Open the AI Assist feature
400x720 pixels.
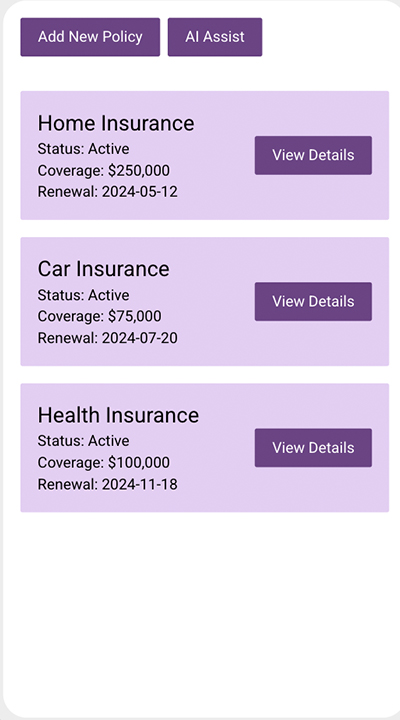215,37
